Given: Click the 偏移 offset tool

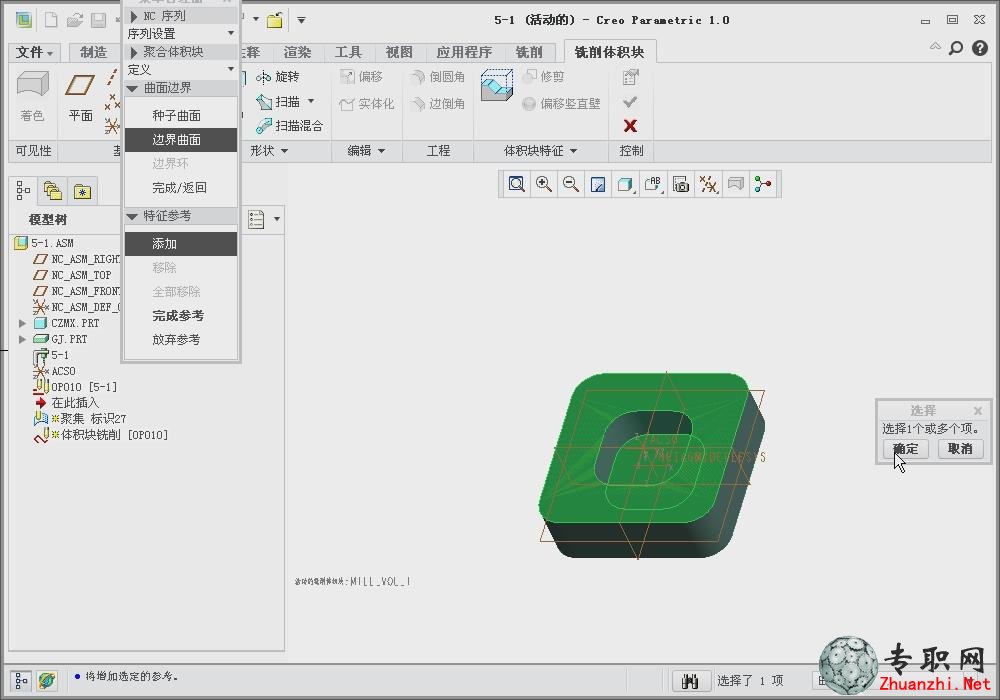Looking at the screenshot, I should (x=361, y=77).
